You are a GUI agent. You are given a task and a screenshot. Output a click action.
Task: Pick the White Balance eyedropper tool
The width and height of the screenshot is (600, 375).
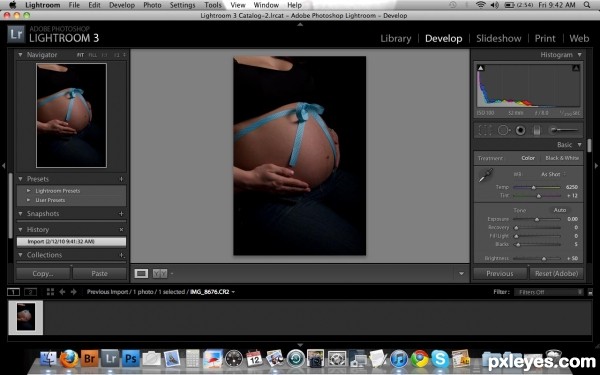485,176
